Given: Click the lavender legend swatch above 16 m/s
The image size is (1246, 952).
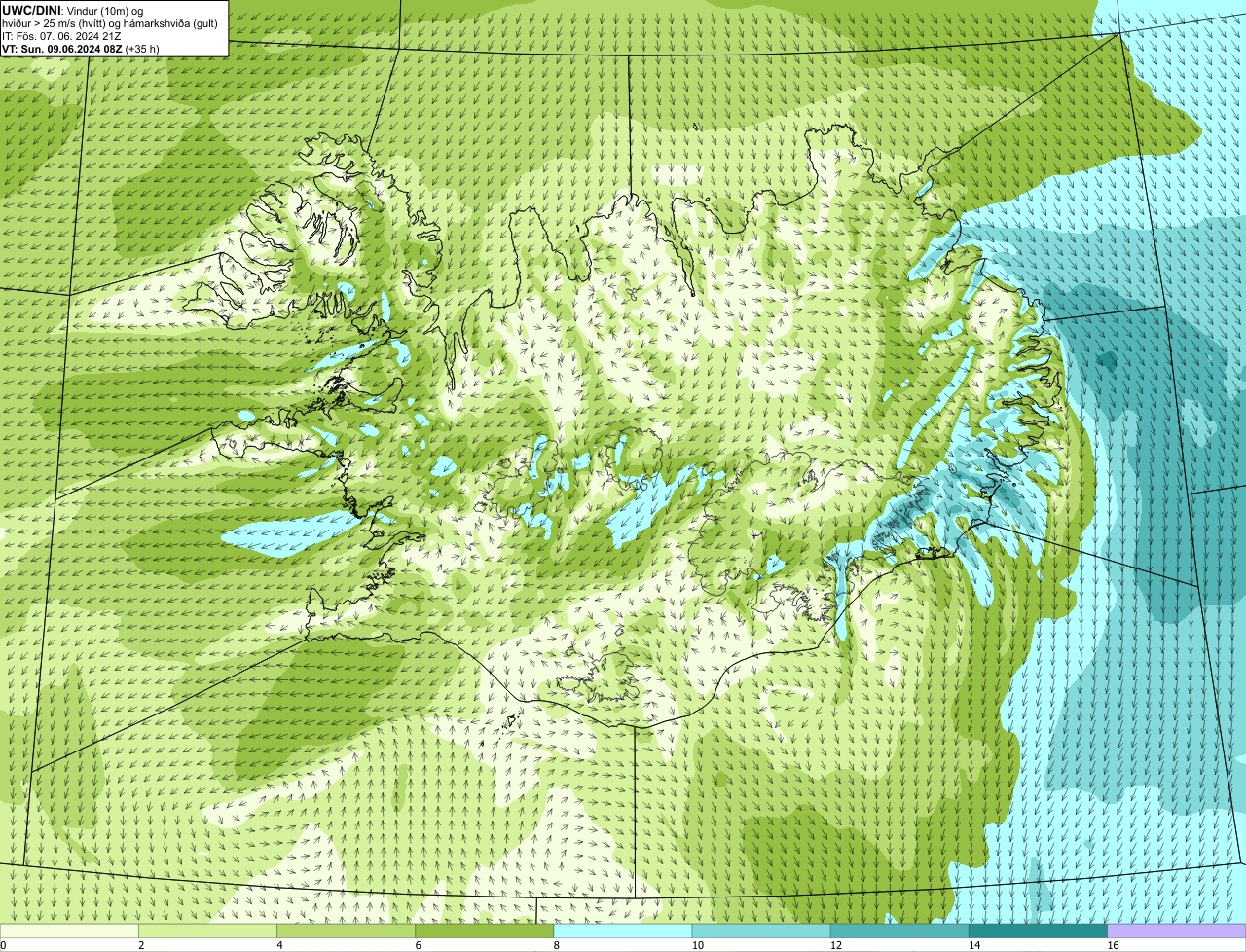Looking at the screenshot, I should tap(1177, 931).
